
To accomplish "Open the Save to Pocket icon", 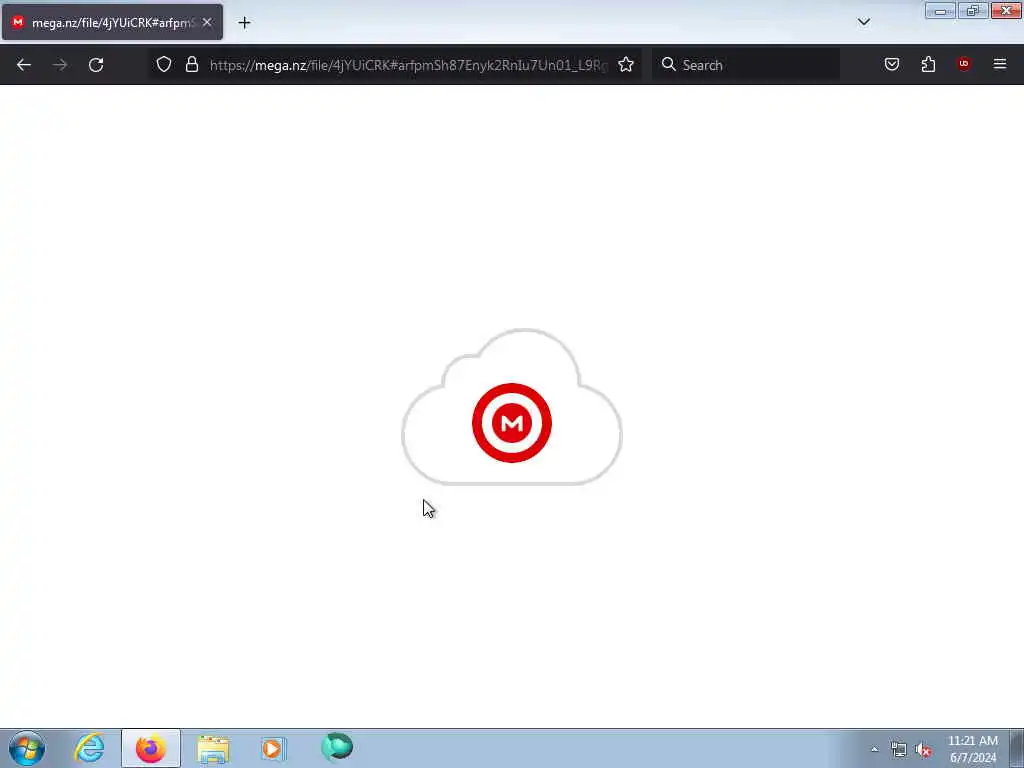I will [x=892, y=64].
